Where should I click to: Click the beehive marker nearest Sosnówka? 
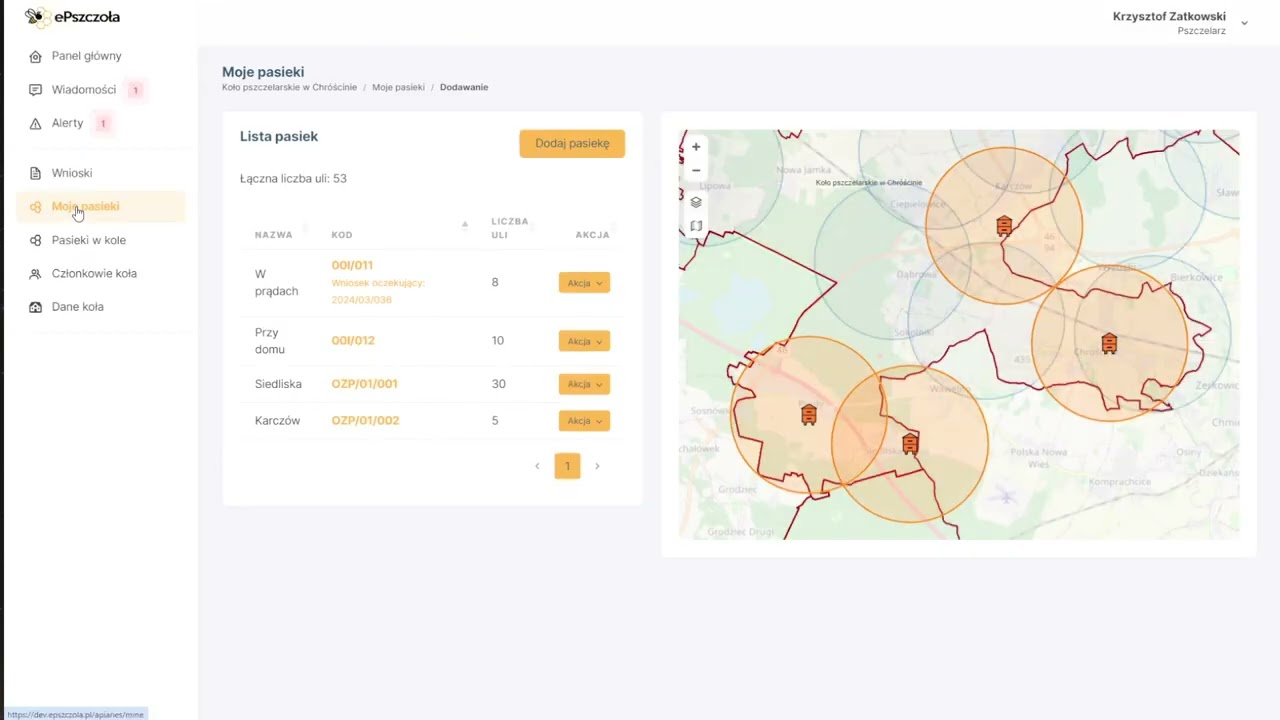pos(809,414)
